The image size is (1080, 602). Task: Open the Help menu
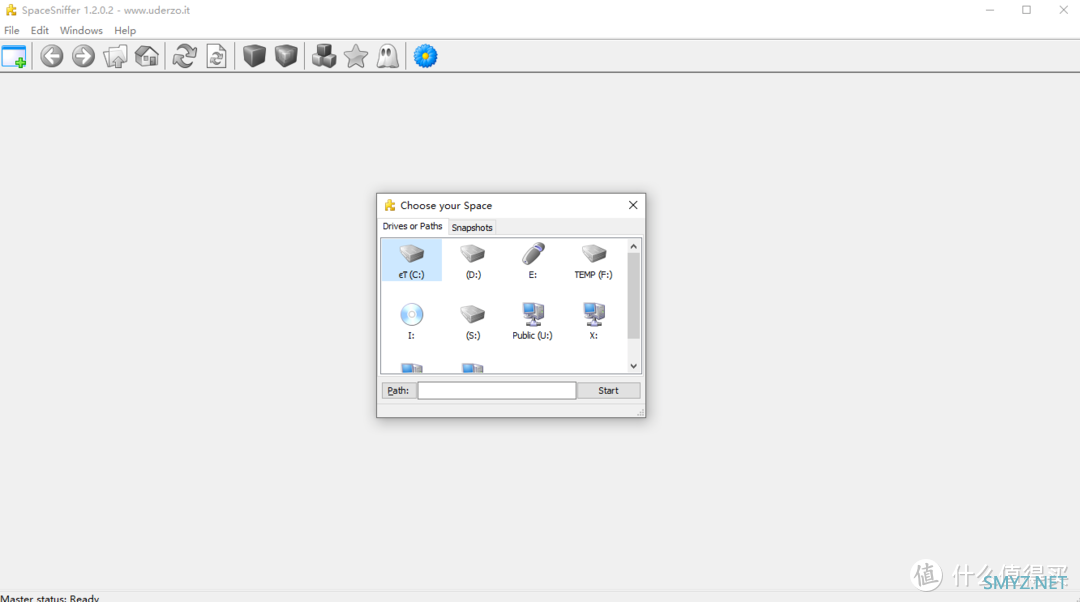(125, 30)
